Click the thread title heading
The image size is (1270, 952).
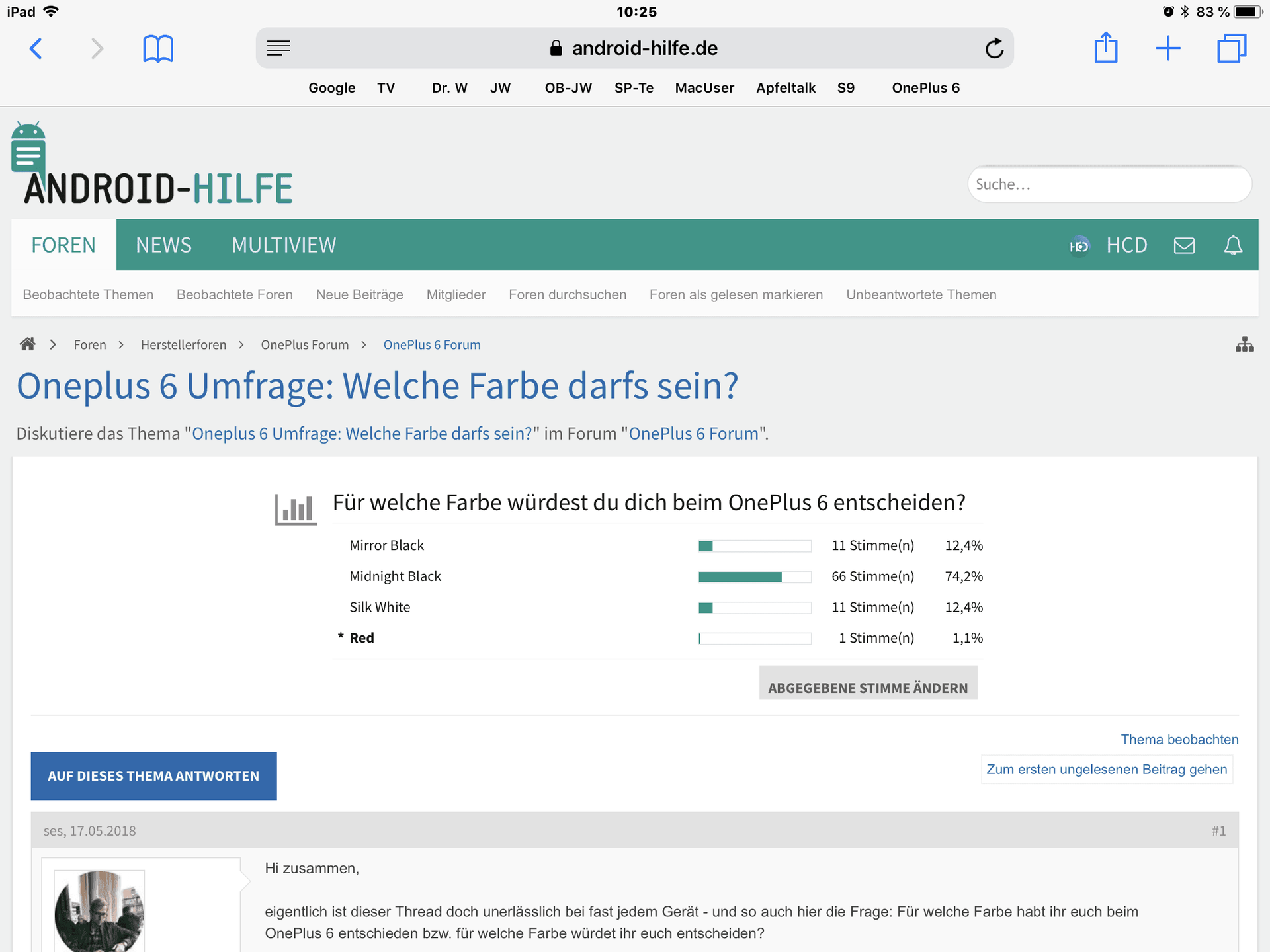(x=377, y=385)
